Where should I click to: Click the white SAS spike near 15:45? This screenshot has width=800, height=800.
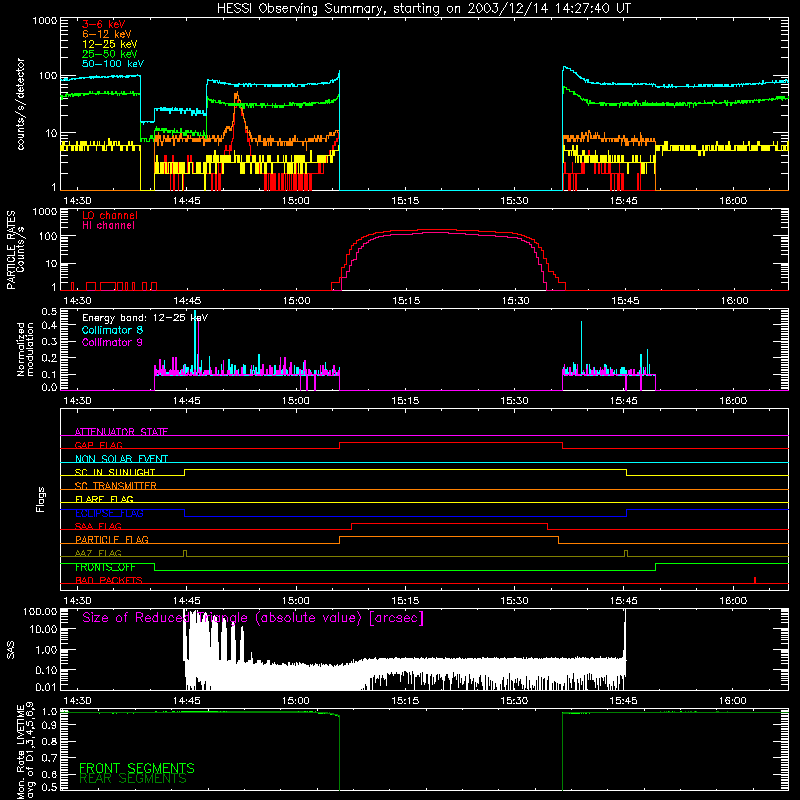point(625,635)
